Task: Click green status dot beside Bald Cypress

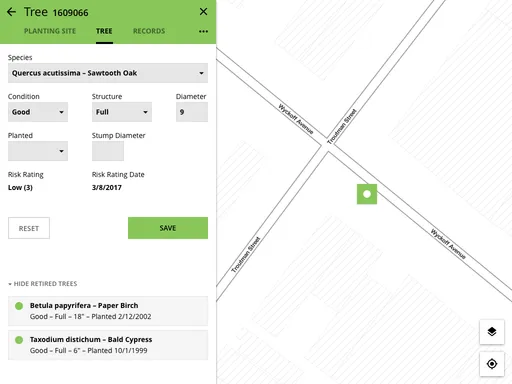Action: (x=19, y=340)
